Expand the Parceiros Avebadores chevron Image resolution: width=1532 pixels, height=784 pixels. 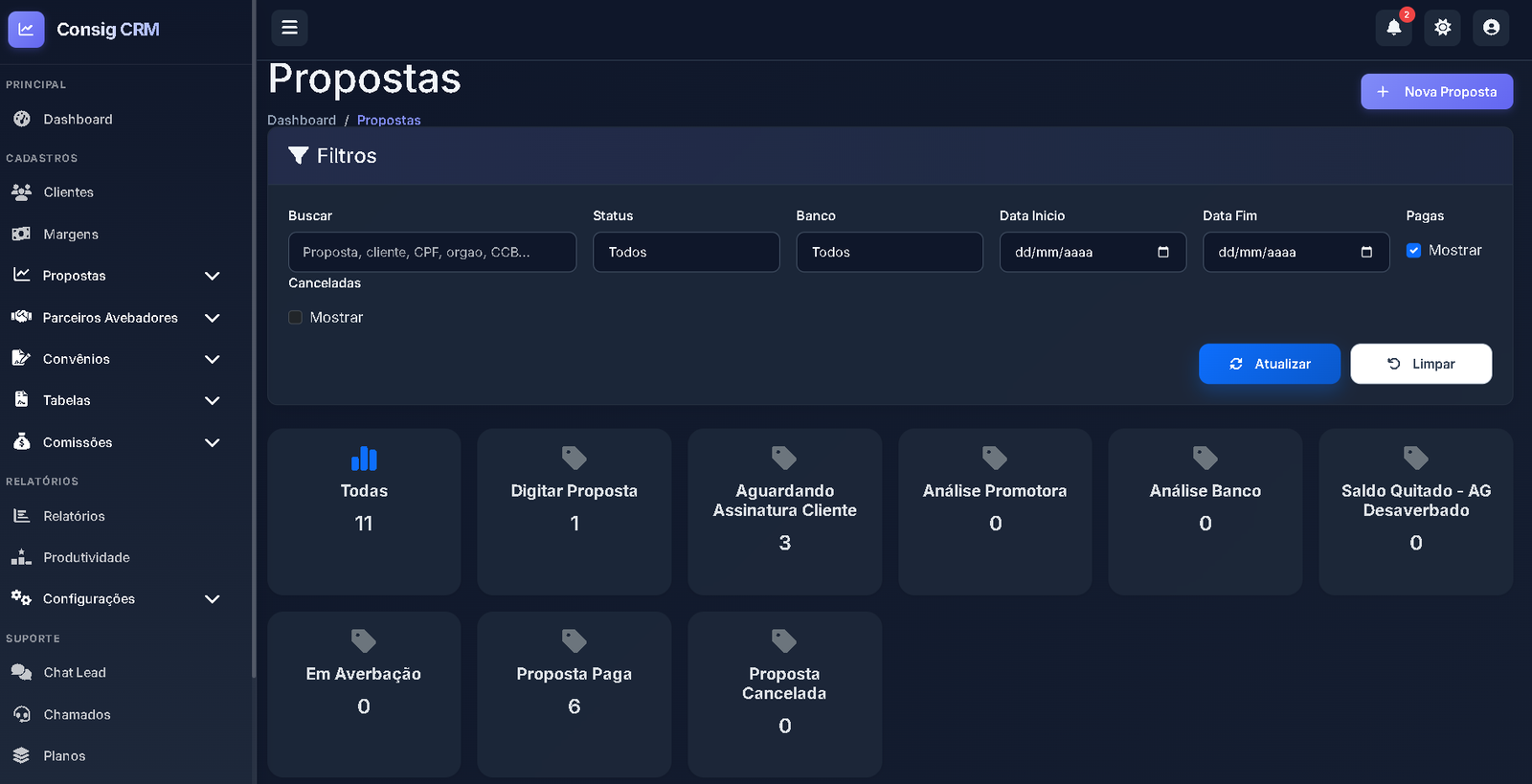[213, 318]
